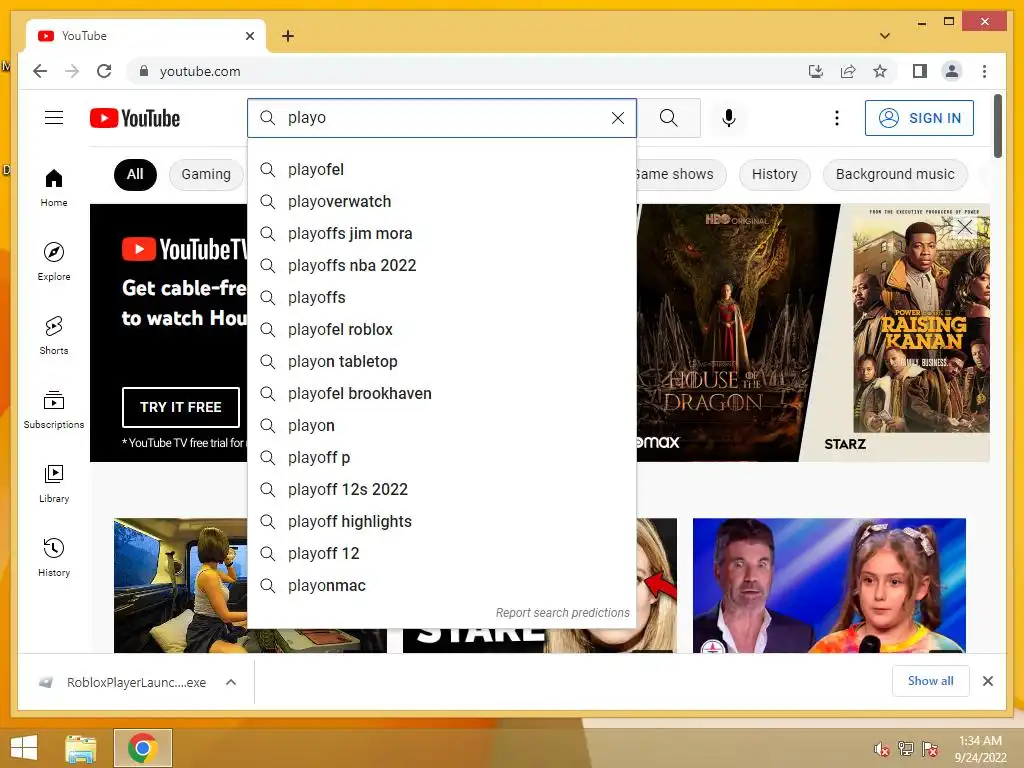1024x768 pixels.
Task: Open Library in the sidebar
Action: (54, 483)
